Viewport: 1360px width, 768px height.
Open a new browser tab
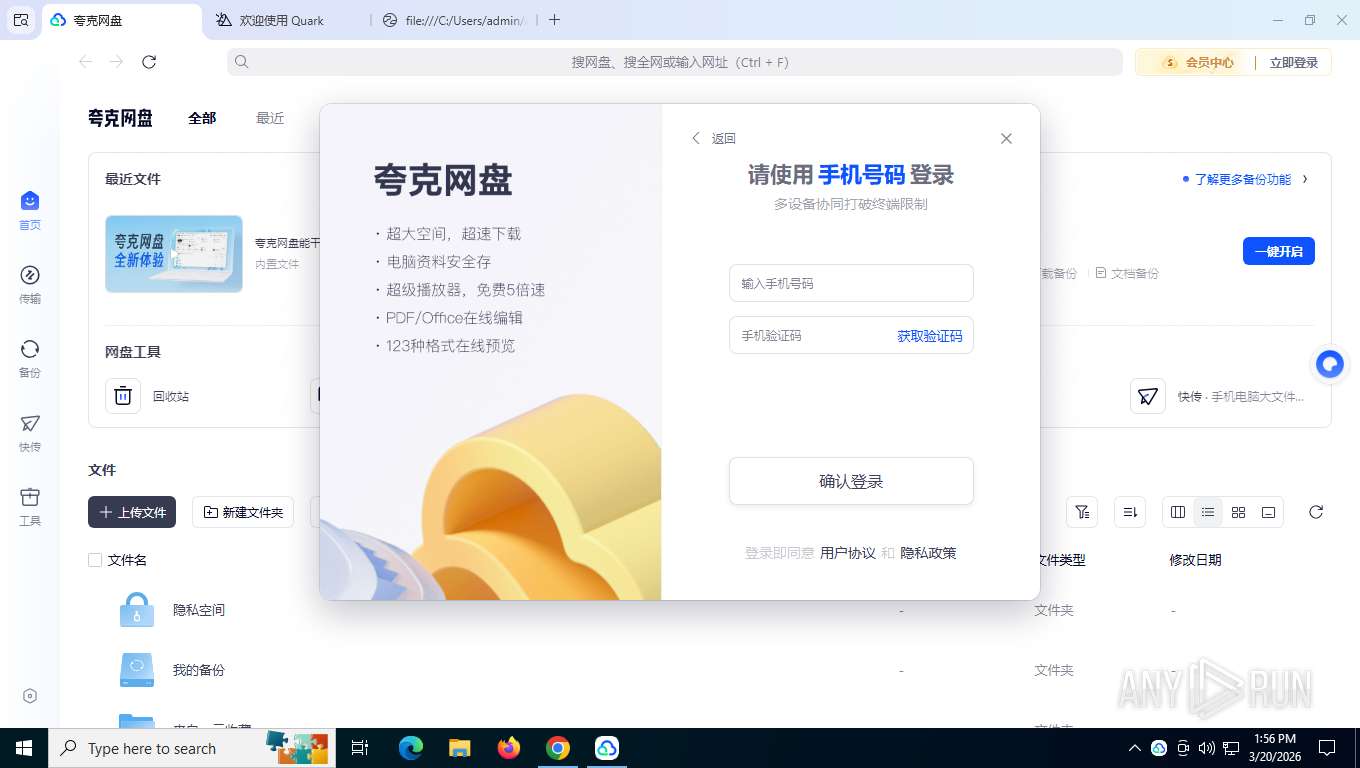[x=555, y=20]
